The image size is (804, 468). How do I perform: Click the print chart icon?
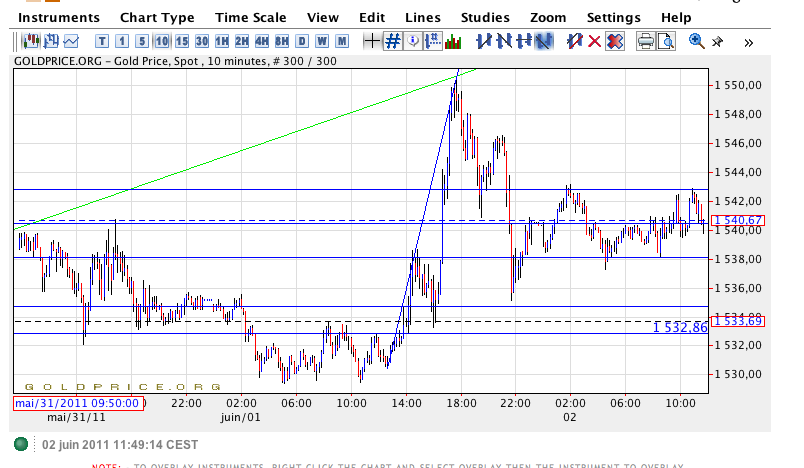[x=646, y=41]
